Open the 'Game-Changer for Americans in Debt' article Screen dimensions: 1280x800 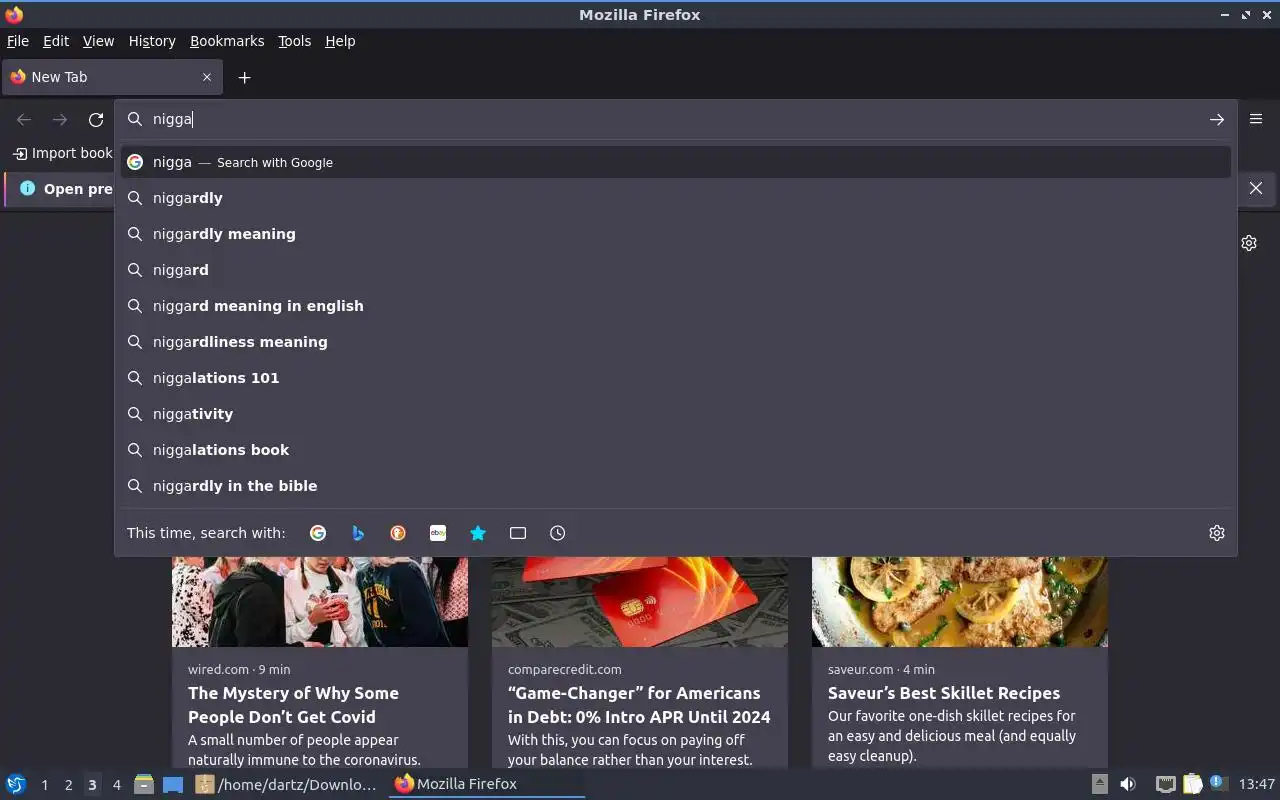639,705
